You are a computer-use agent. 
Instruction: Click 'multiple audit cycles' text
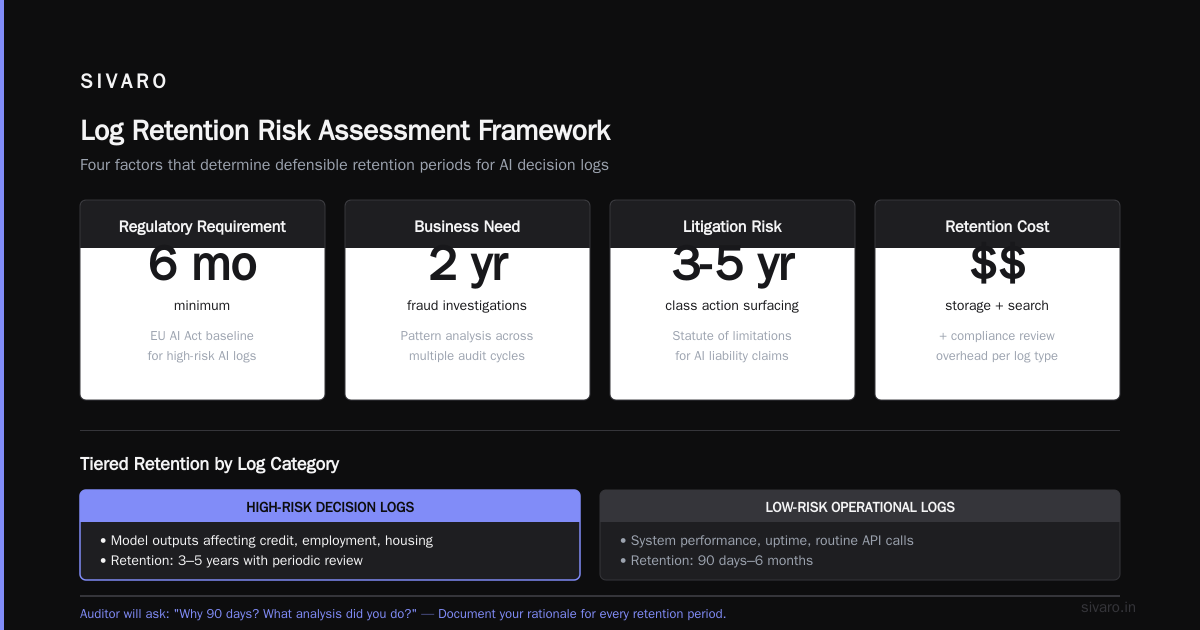click(467, 356)
